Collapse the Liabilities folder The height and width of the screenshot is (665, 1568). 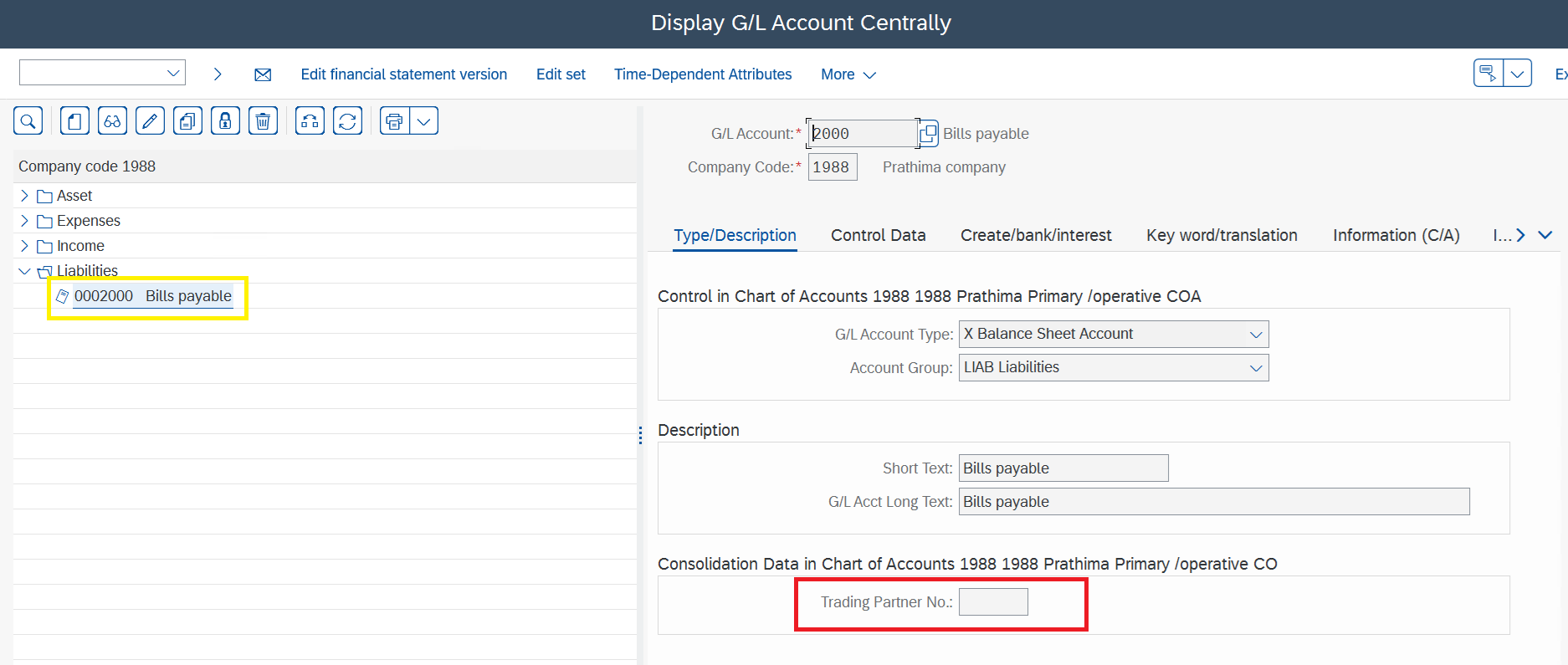tap(24, 271)
